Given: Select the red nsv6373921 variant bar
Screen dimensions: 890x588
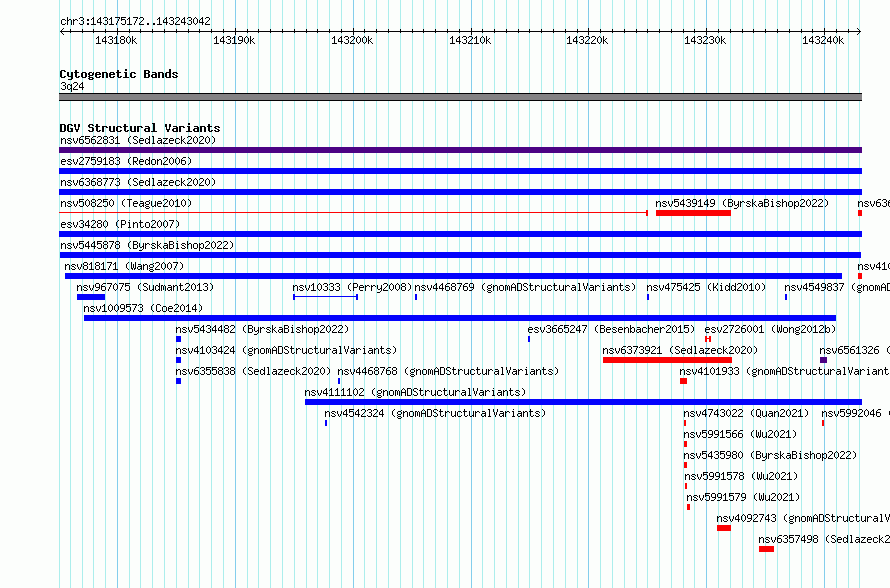Looking at the screenshot, I should click(668, 360).
